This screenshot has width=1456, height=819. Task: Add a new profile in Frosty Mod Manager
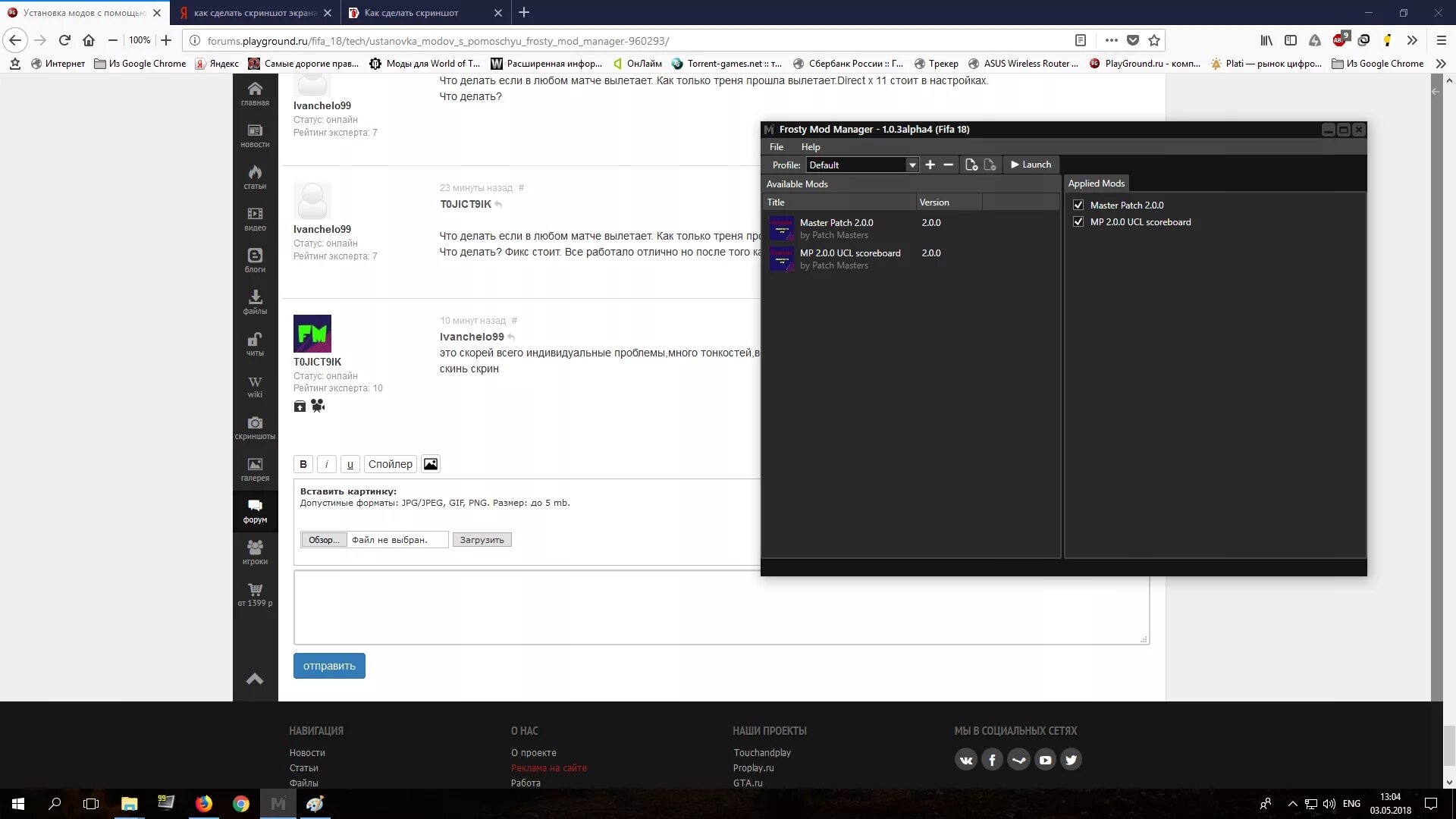pos(930,165)
